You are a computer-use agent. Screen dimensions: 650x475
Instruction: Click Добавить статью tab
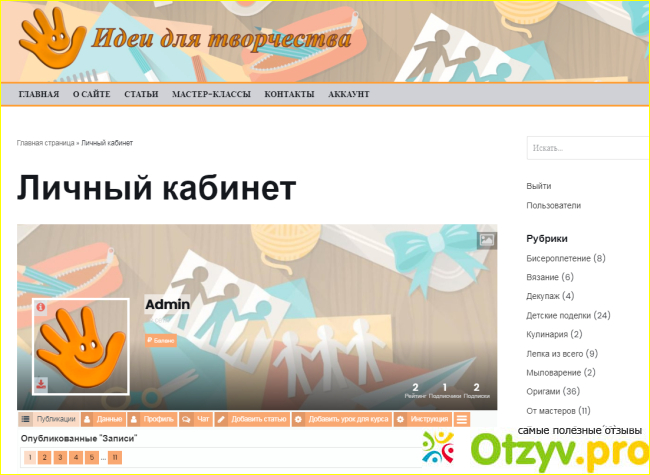(252, 419)
